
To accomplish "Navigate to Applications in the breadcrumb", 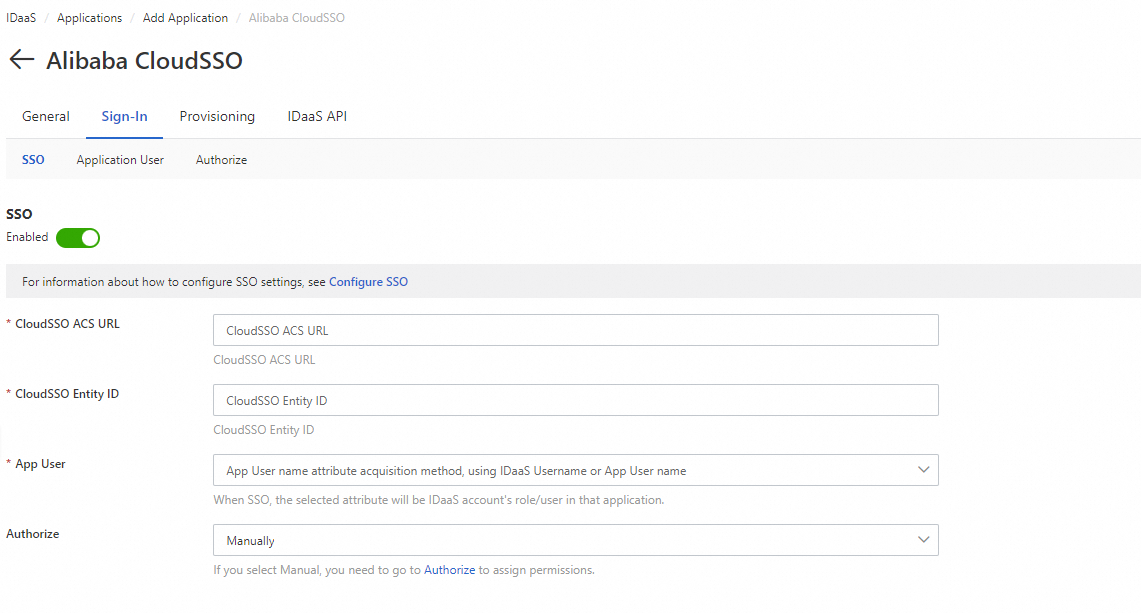I will coord(90,17).
